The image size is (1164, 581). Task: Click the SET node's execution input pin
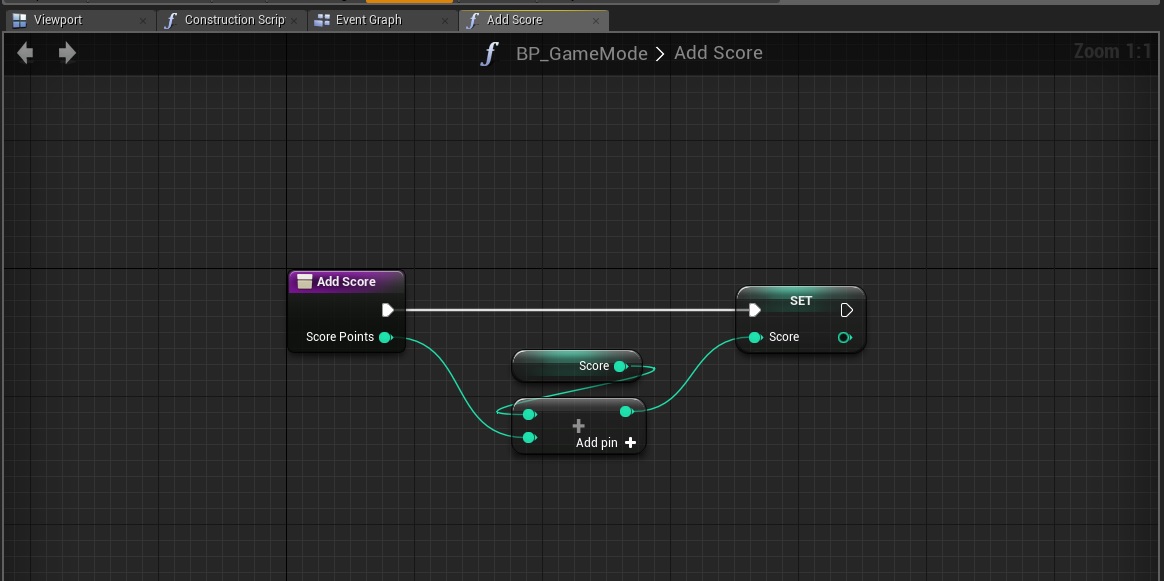coord(755,310)
